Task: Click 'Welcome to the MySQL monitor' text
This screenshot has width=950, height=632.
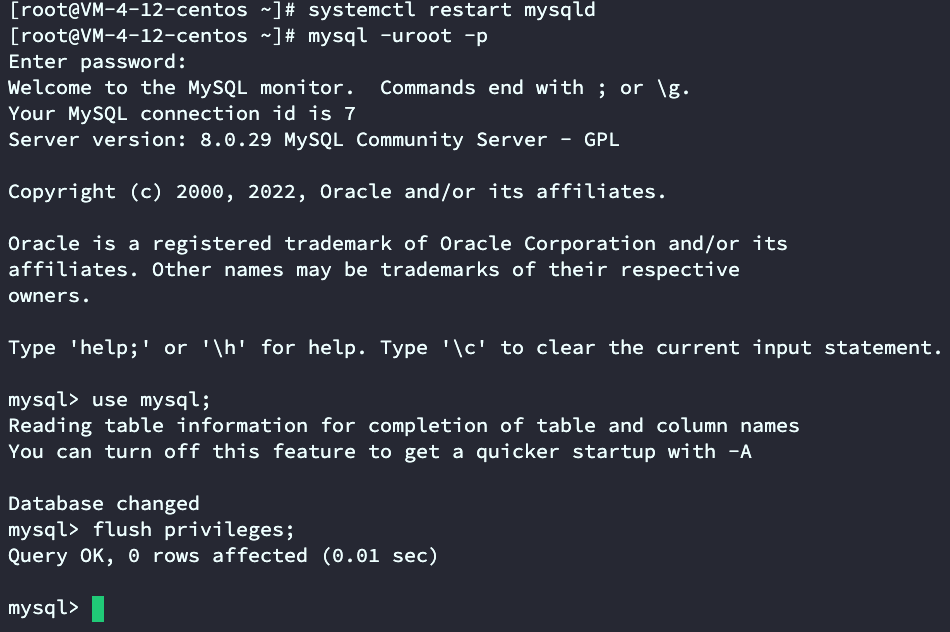Action: (x=175, y=88)
